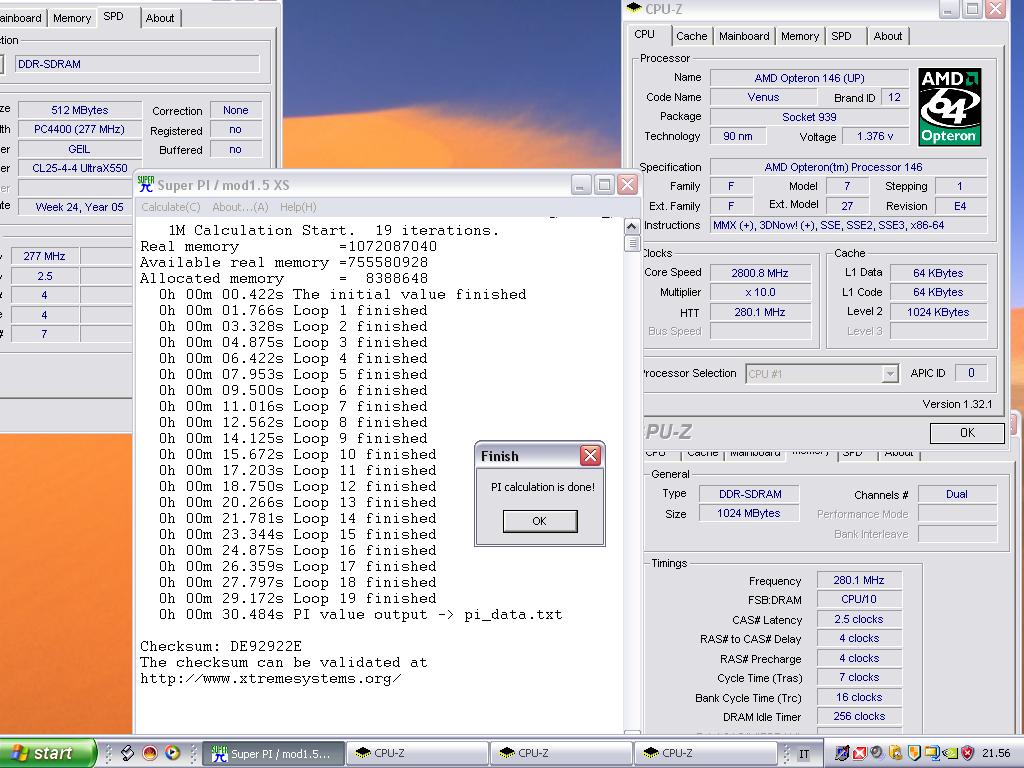Click the manufacturing date 'Week 24, Year 05'
The image size is (1024, 768).
click(80, 207)
